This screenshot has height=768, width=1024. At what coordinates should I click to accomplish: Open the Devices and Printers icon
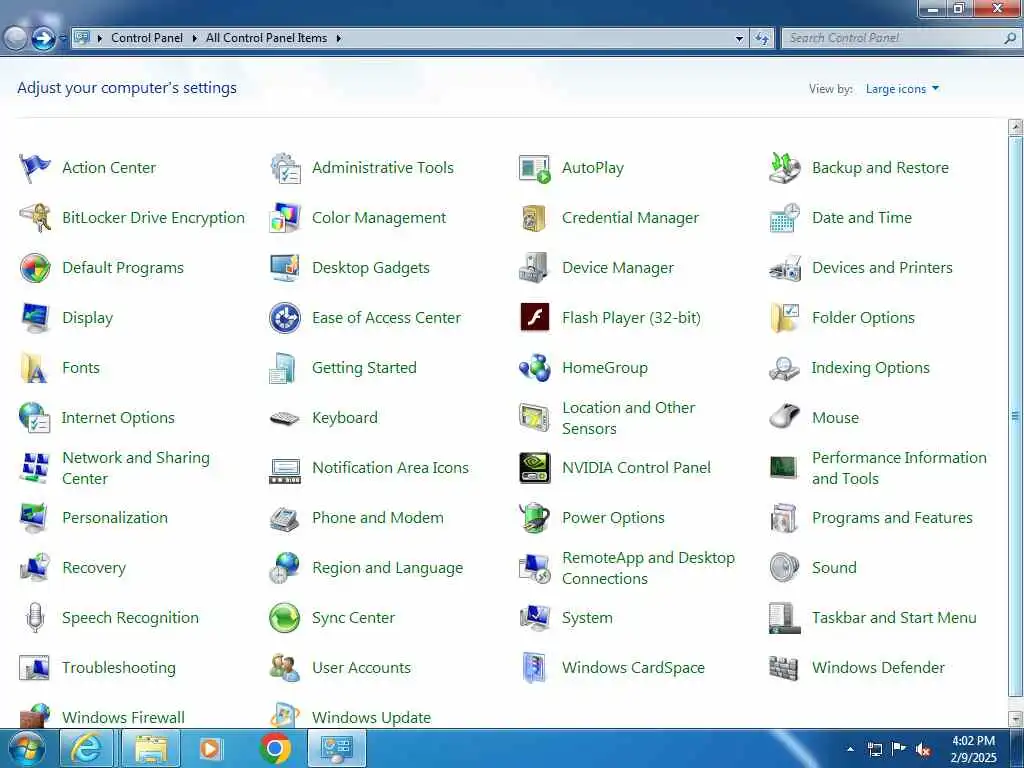pyautogui.click(x=784, y=268)
